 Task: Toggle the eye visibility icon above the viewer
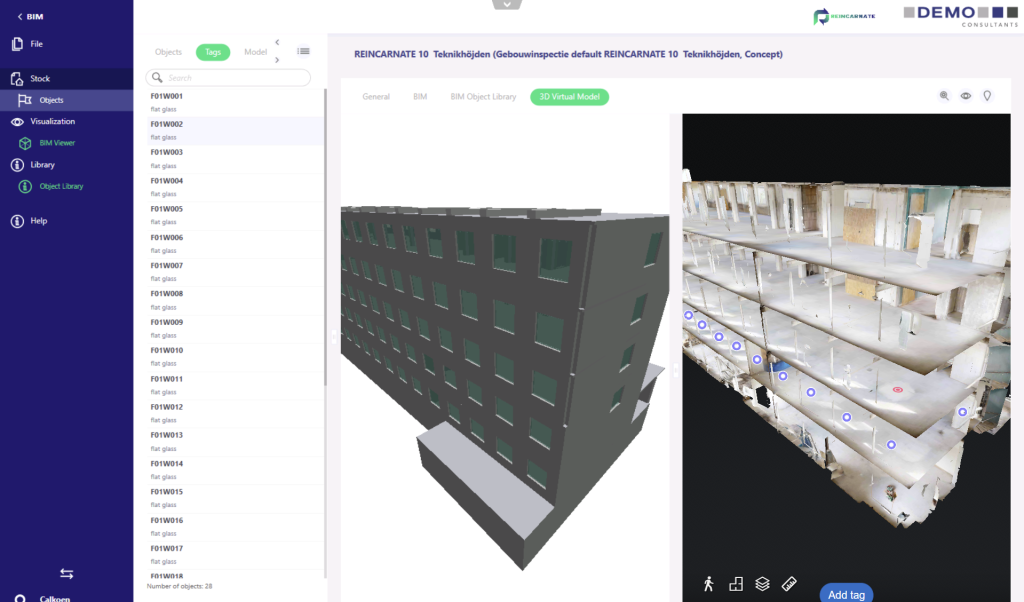pos(966,96)
